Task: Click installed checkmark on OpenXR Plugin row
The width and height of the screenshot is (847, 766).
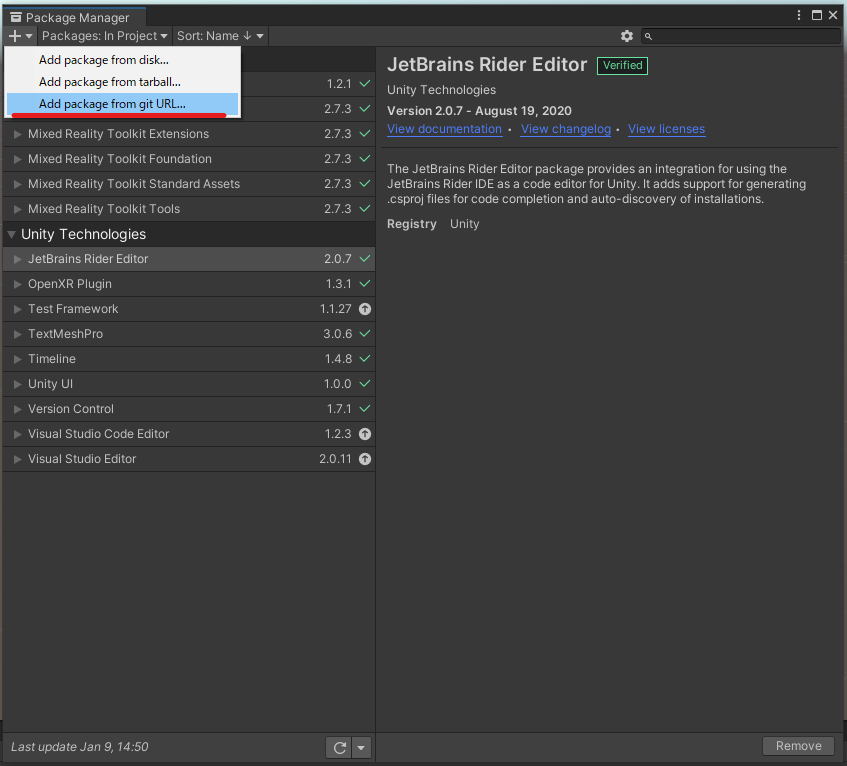Action: [365, 284]
